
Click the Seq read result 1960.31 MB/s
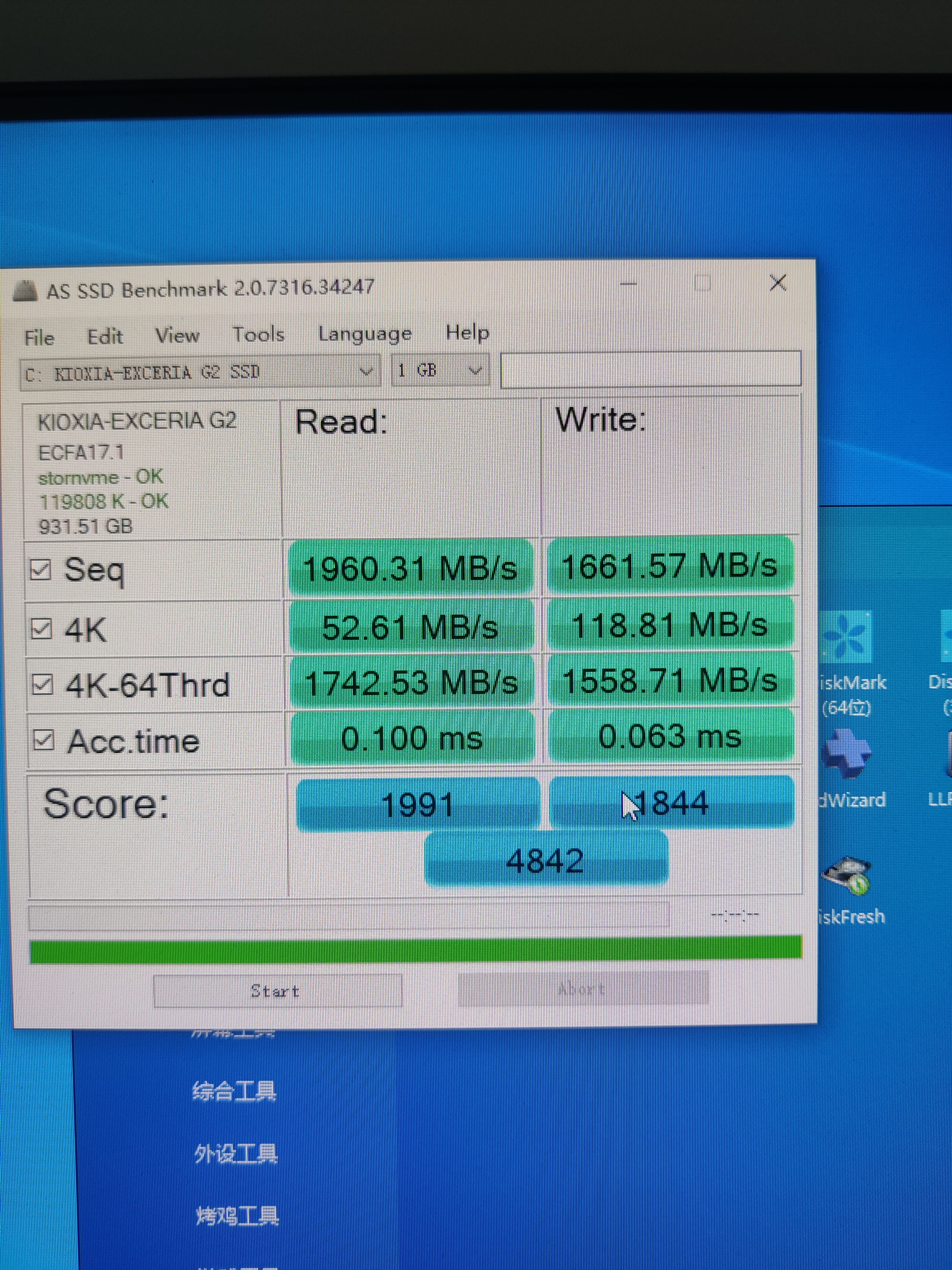tap(411, 567)
